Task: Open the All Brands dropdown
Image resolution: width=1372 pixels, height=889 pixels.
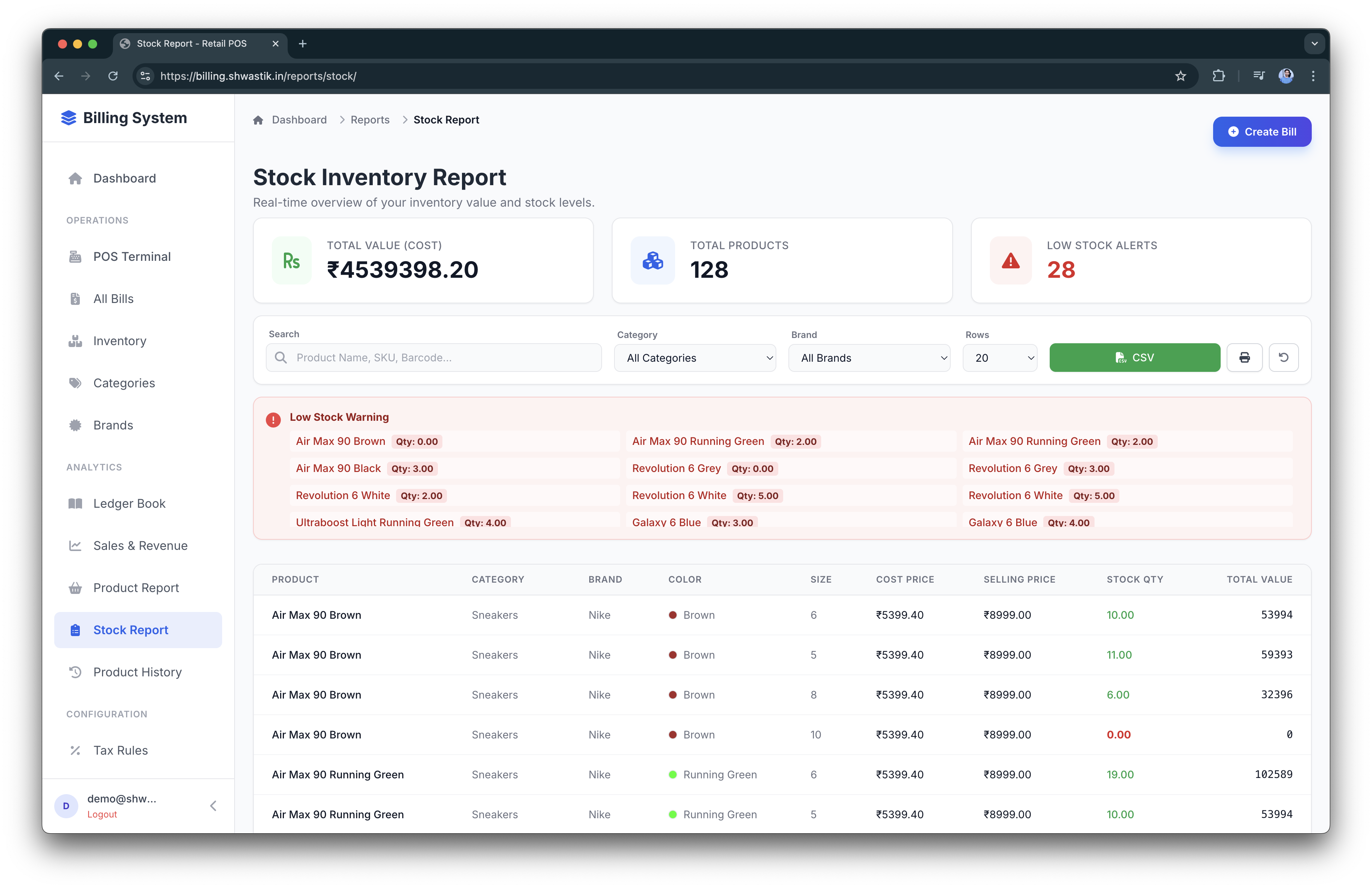Action: pos(869,358)
